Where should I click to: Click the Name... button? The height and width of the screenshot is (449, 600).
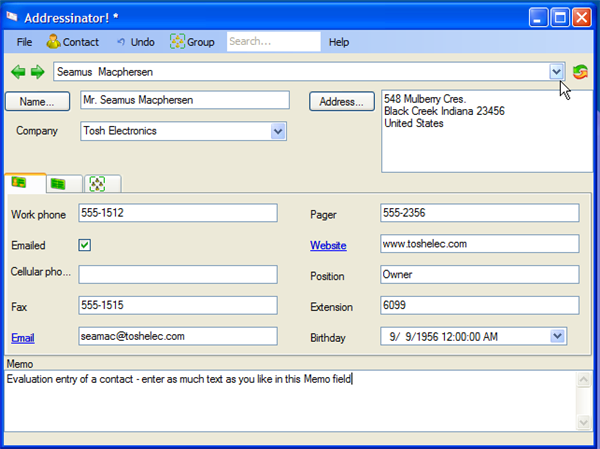click(37, 101)
